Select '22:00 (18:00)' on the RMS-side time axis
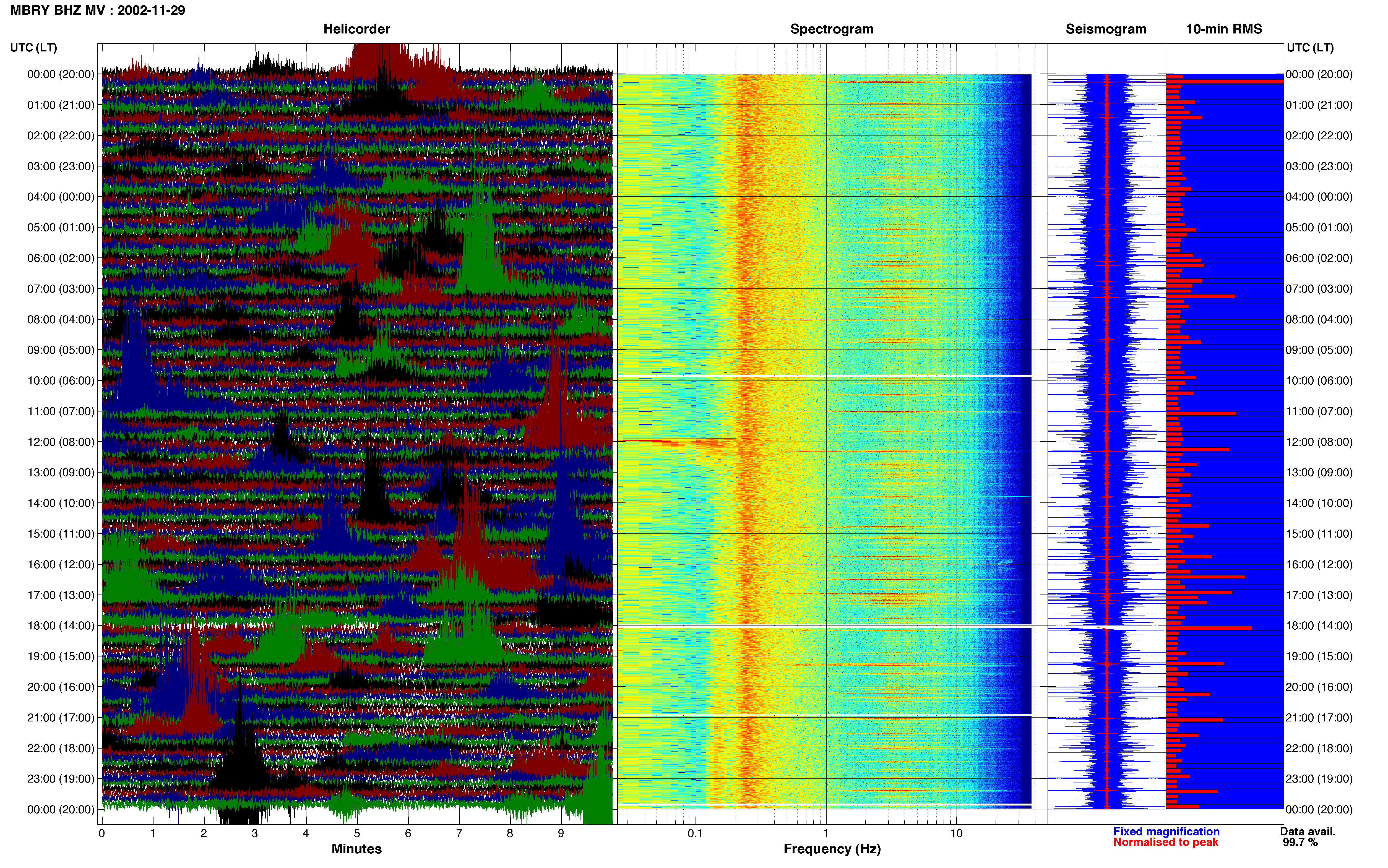The image size is (1388, 868). tap(1319, 748)
